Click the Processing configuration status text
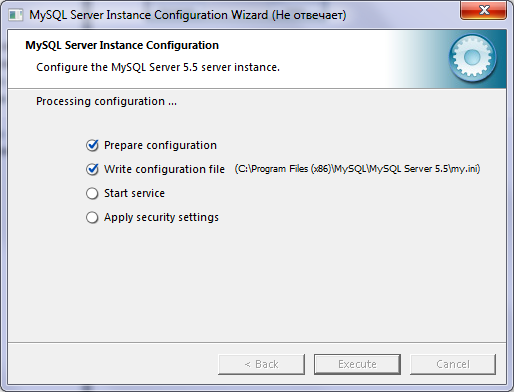This screenshot has height=392, width=514. [106, 101]
